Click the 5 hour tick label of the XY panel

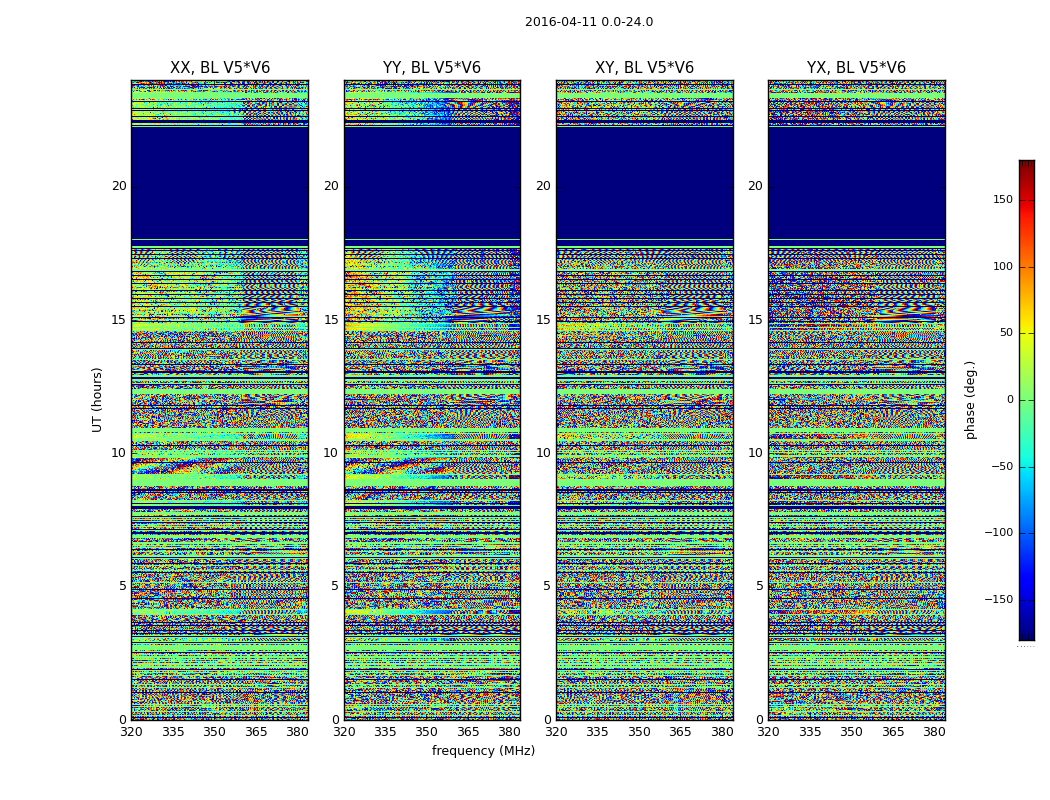(x=546, y=586)
